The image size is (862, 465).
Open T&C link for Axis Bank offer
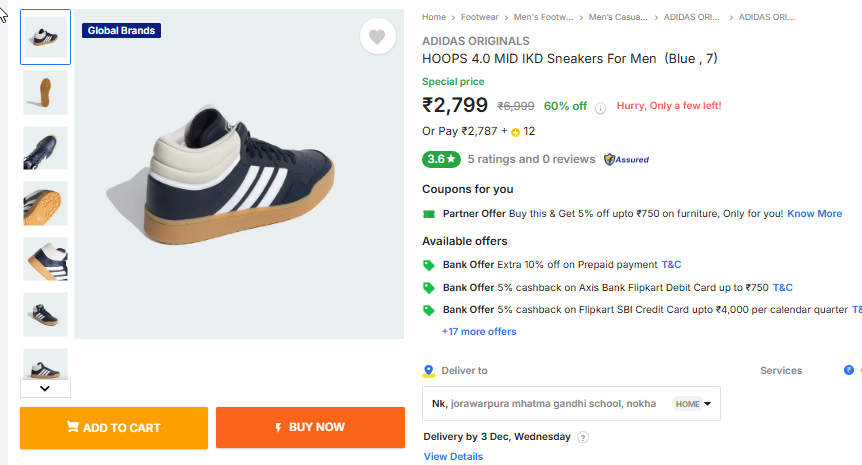(782, 287)
